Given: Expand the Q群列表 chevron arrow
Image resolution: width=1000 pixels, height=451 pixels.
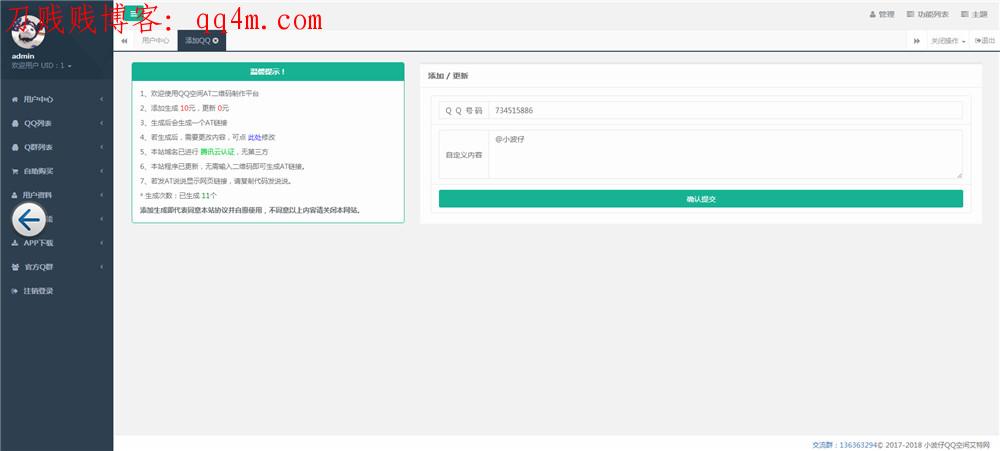Looking at the screenshot, I should pyautogui.click(x=101, y=147).
